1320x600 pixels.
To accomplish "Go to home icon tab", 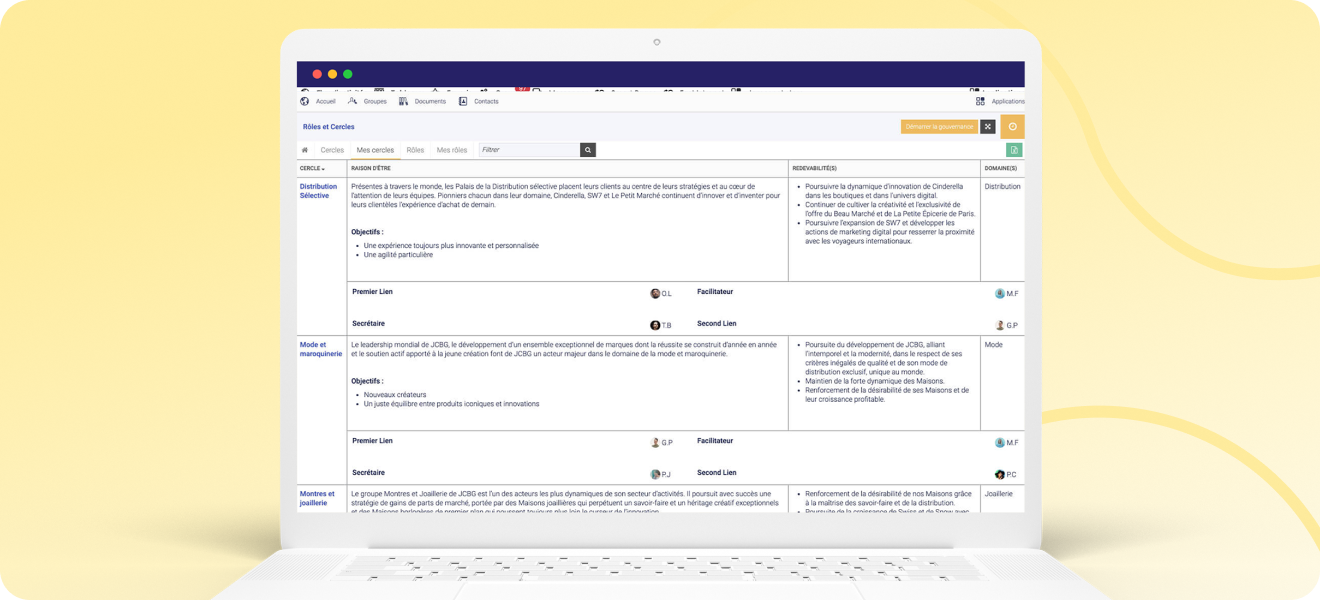I will (305, 150).
